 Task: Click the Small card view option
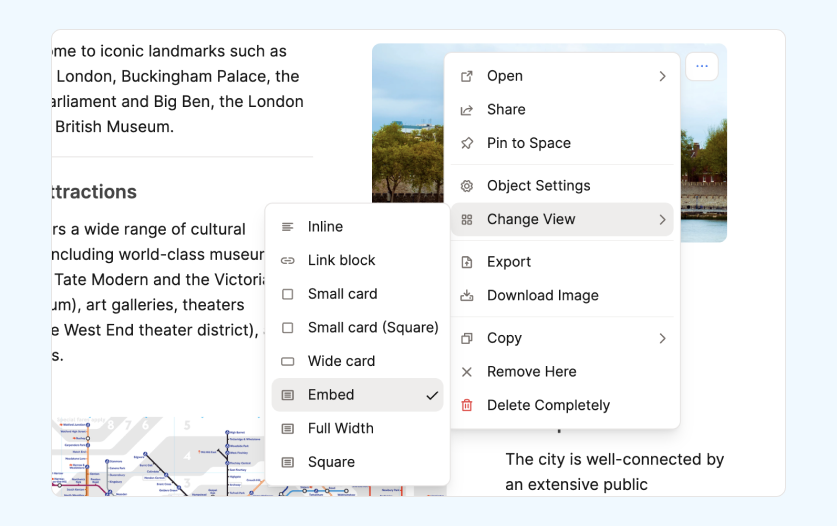click(342, 294)
